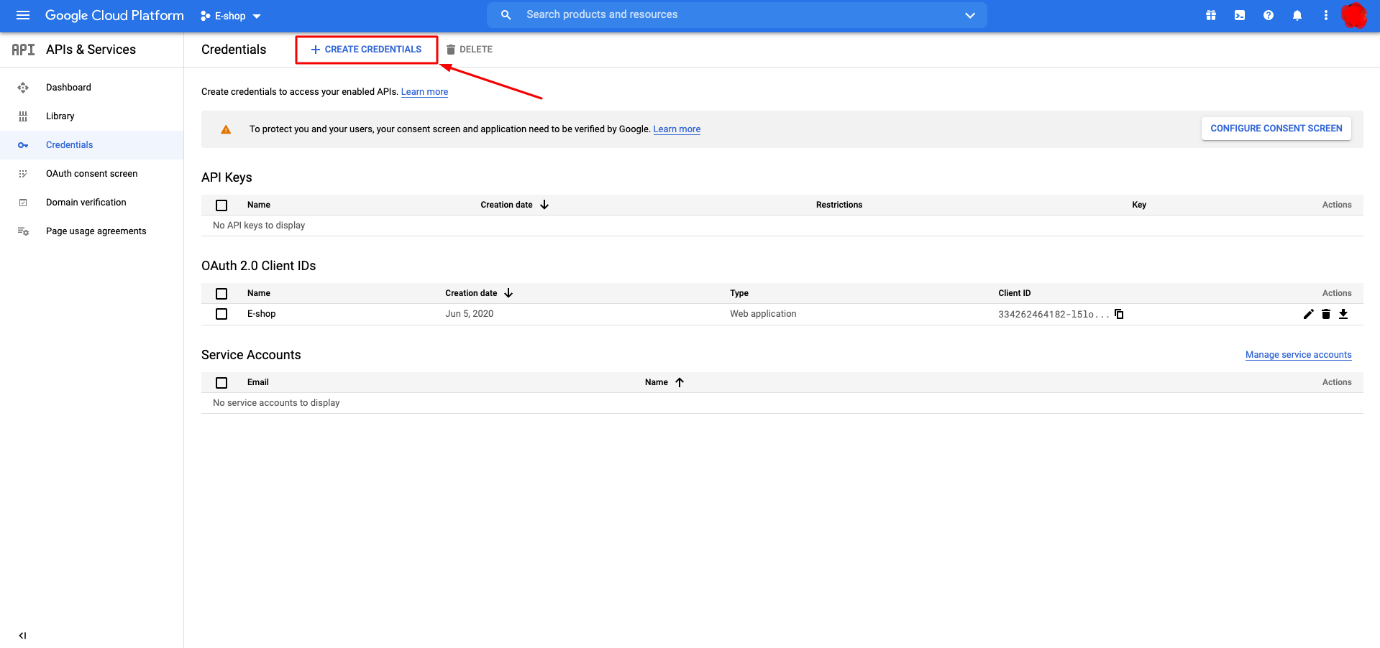Click the OAuth creation date sort arrow
The width and height of the screenshot is (1380, 648).
coord(508,293)
